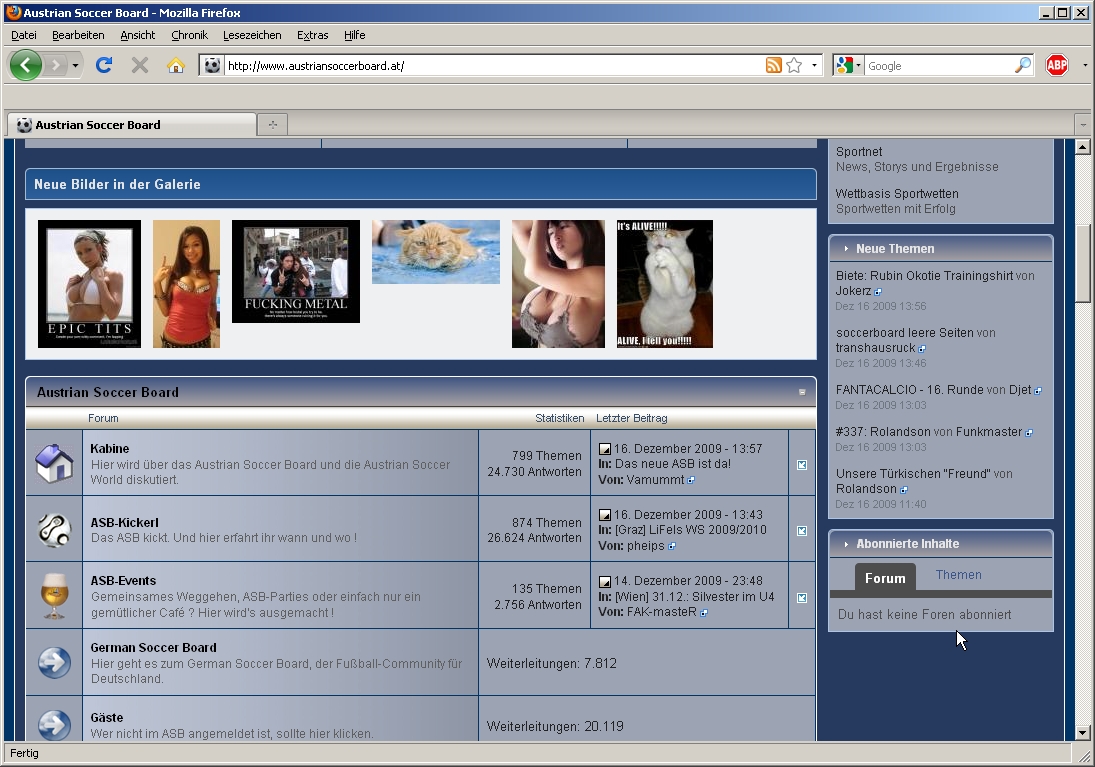Open the Ansicht menu
The width and height of the screenshot is (1095, 767).
click(x=138, y=35)
